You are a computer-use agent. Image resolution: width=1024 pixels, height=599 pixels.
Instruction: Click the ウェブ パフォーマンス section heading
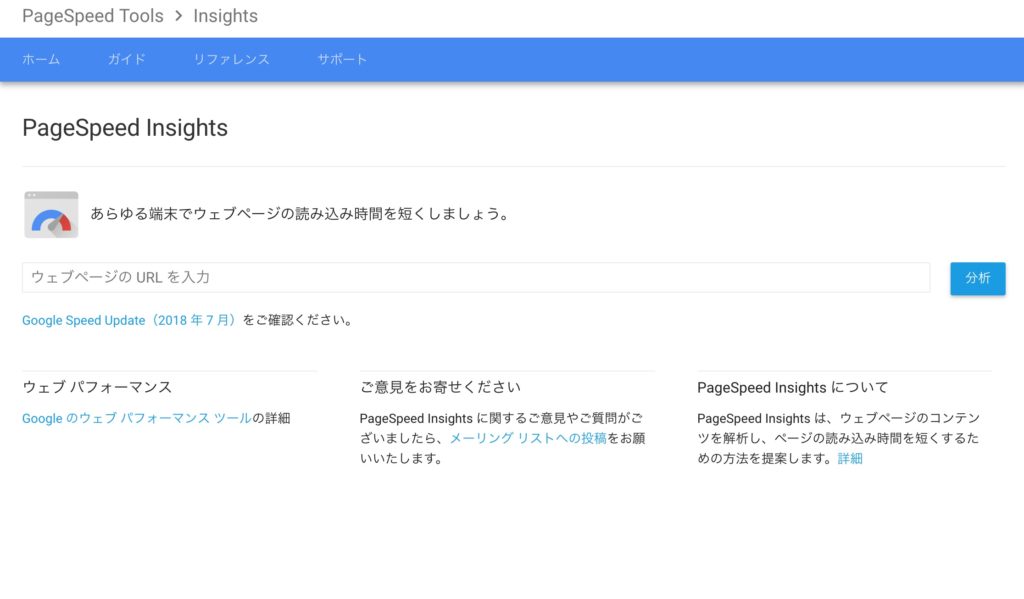tap(97, 388)
